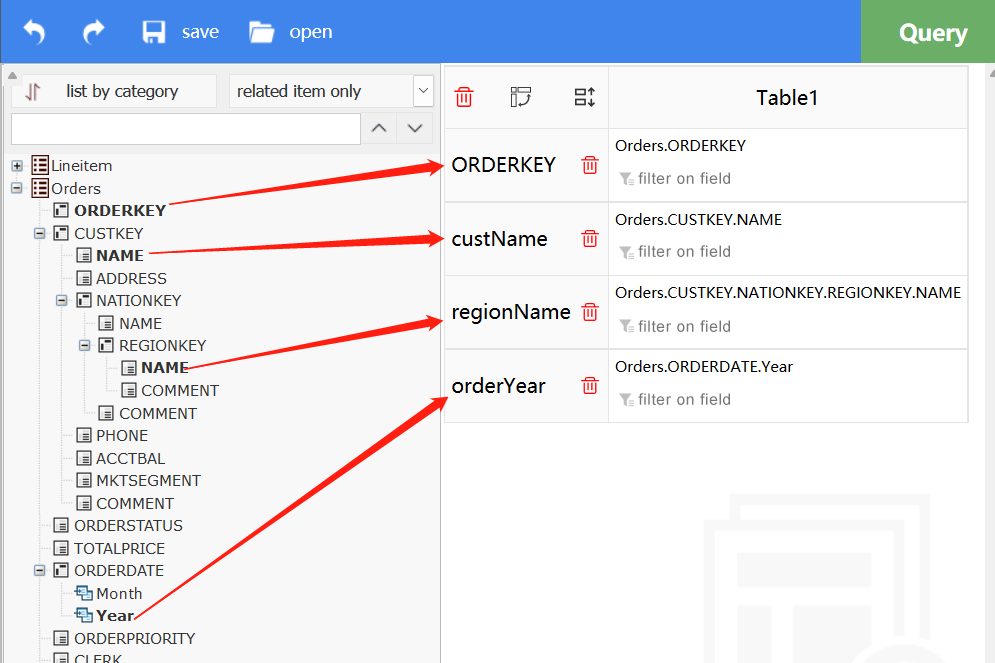Collapse the REGIONKEY node

pos(84,345)
